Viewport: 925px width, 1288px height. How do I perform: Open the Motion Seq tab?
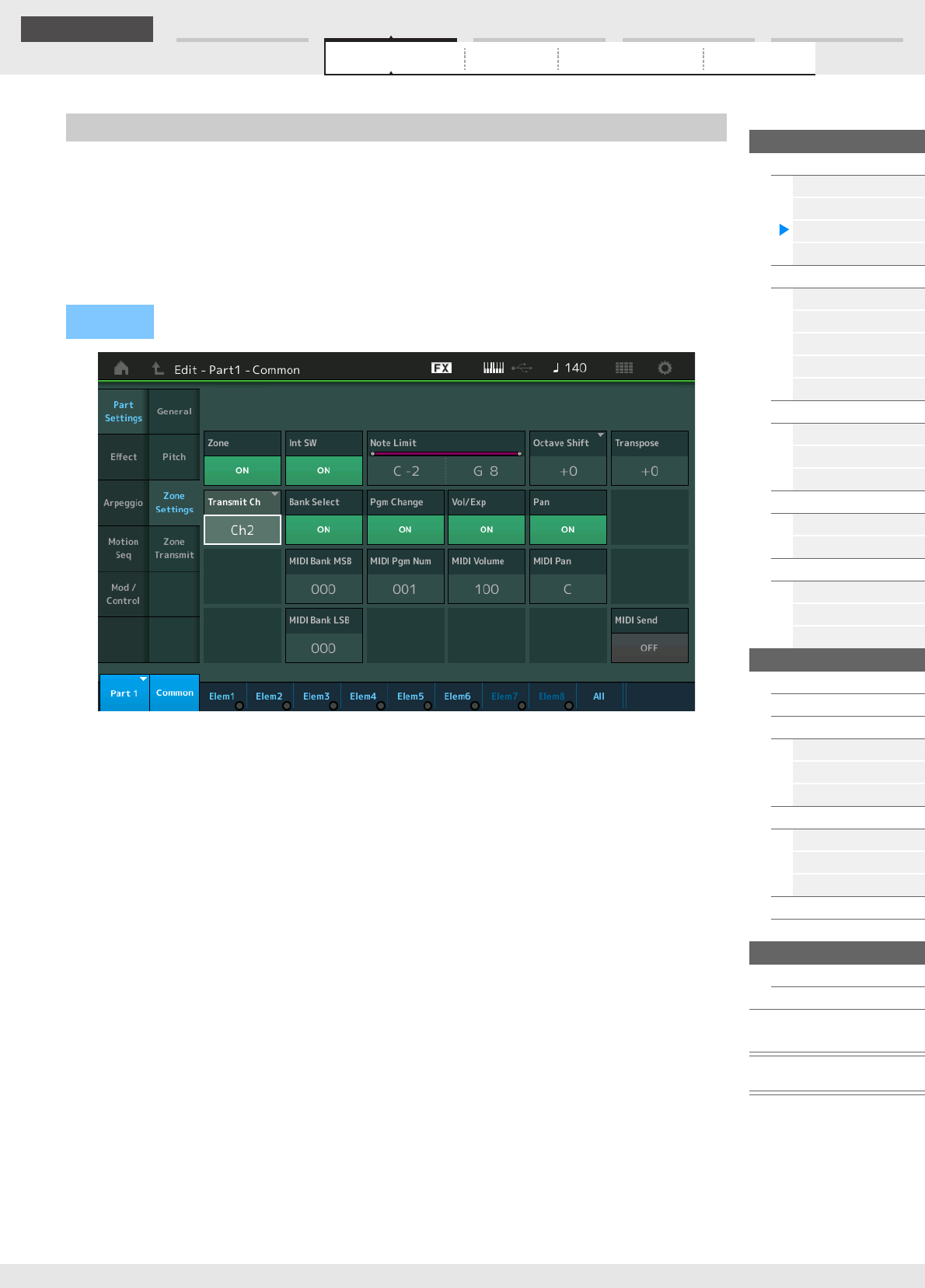[124, 548]
